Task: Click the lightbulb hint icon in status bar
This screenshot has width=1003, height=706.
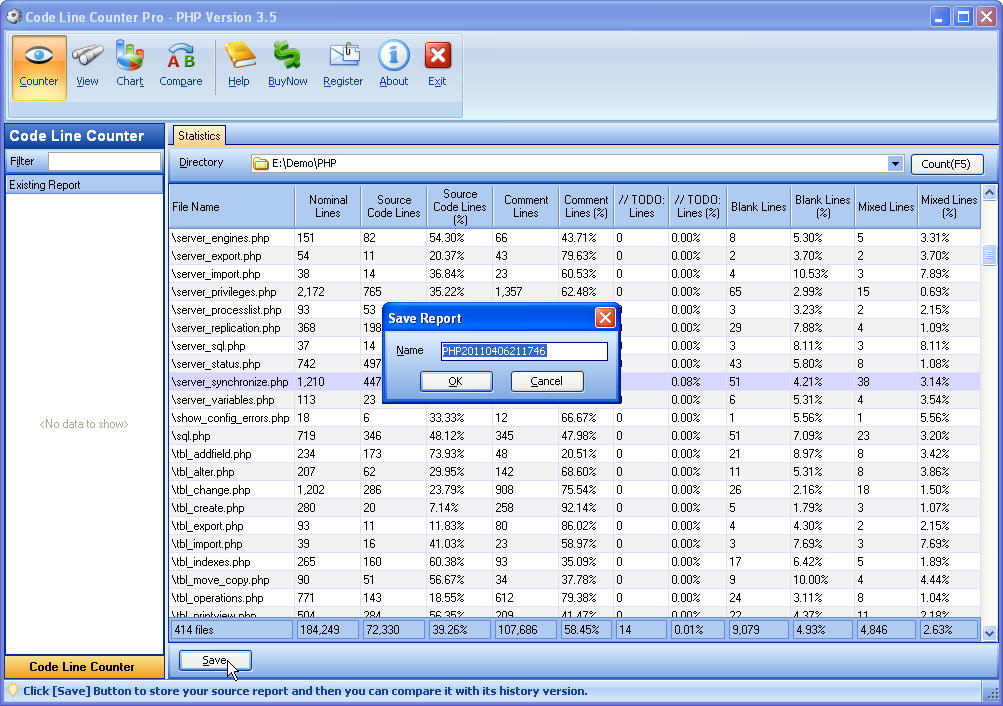Action: pos(12,691)
